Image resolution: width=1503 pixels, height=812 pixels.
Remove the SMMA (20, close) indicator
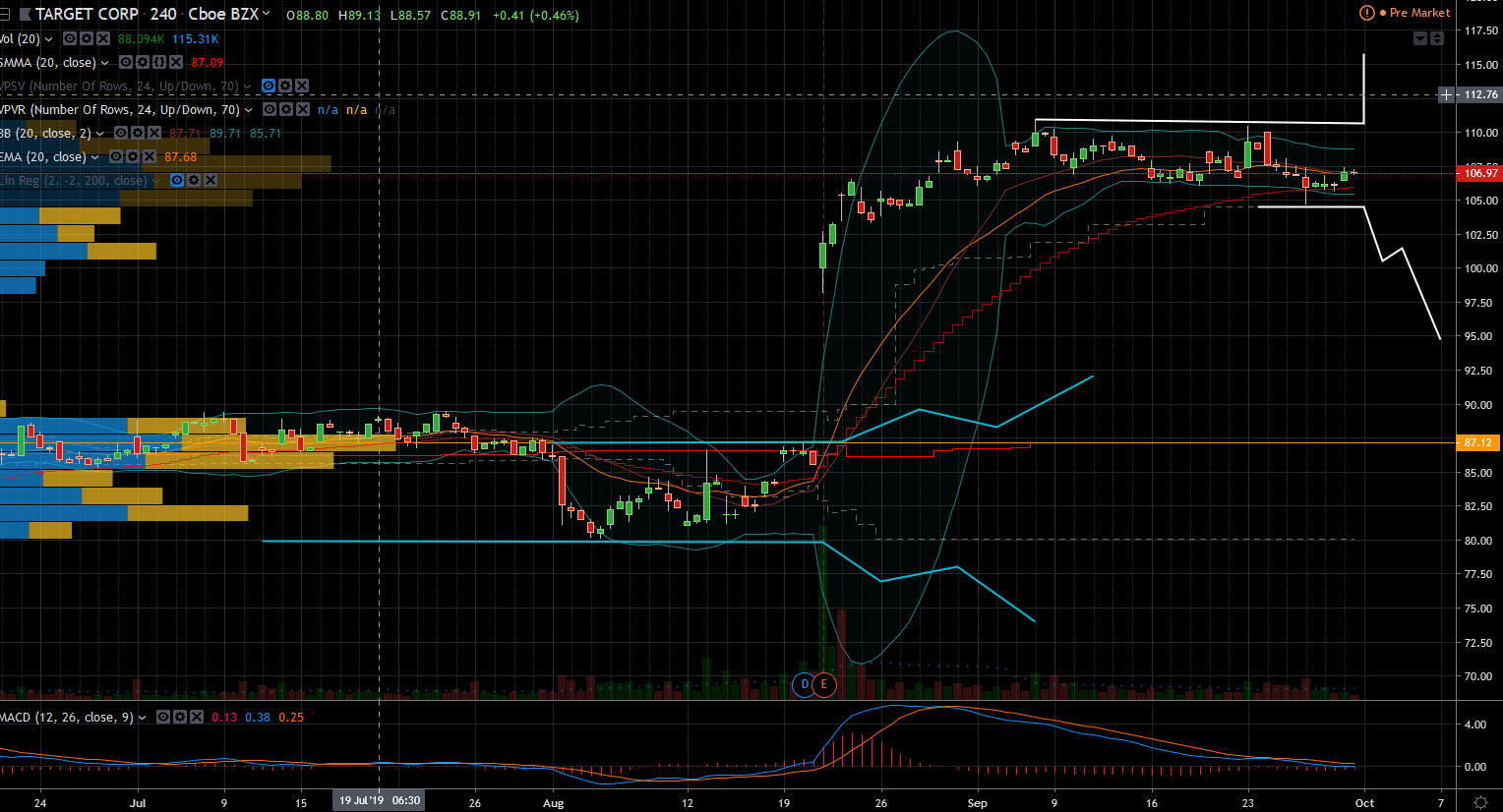[176, 63]
